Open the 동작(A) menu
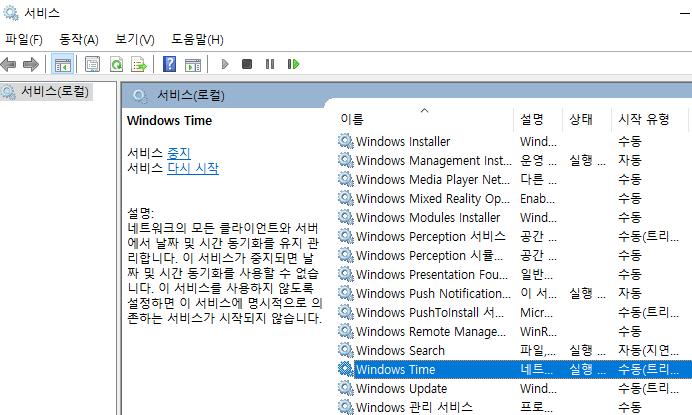Viewport: 692px width, 415px height. tap(79, 40)
